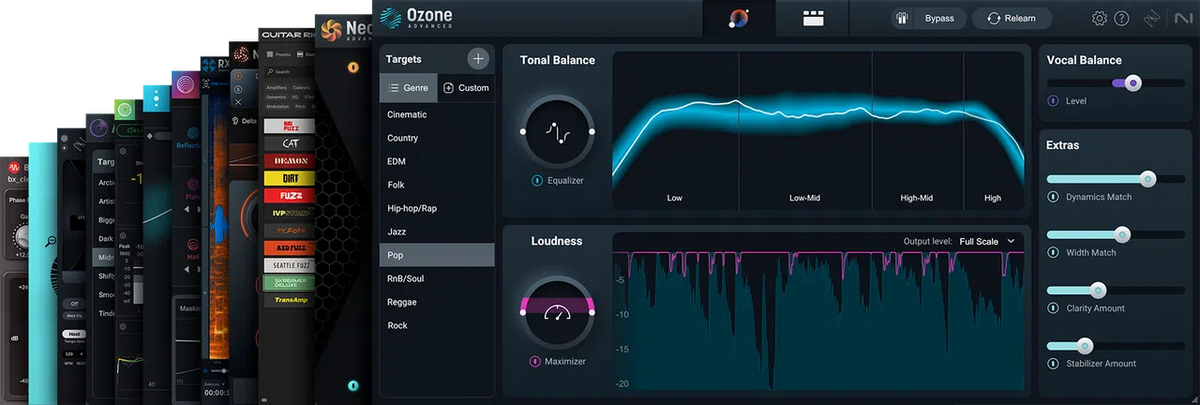Toggle the Equalizer power button
The height and width of the screenshot is (405, 1200).
[537, 181]
